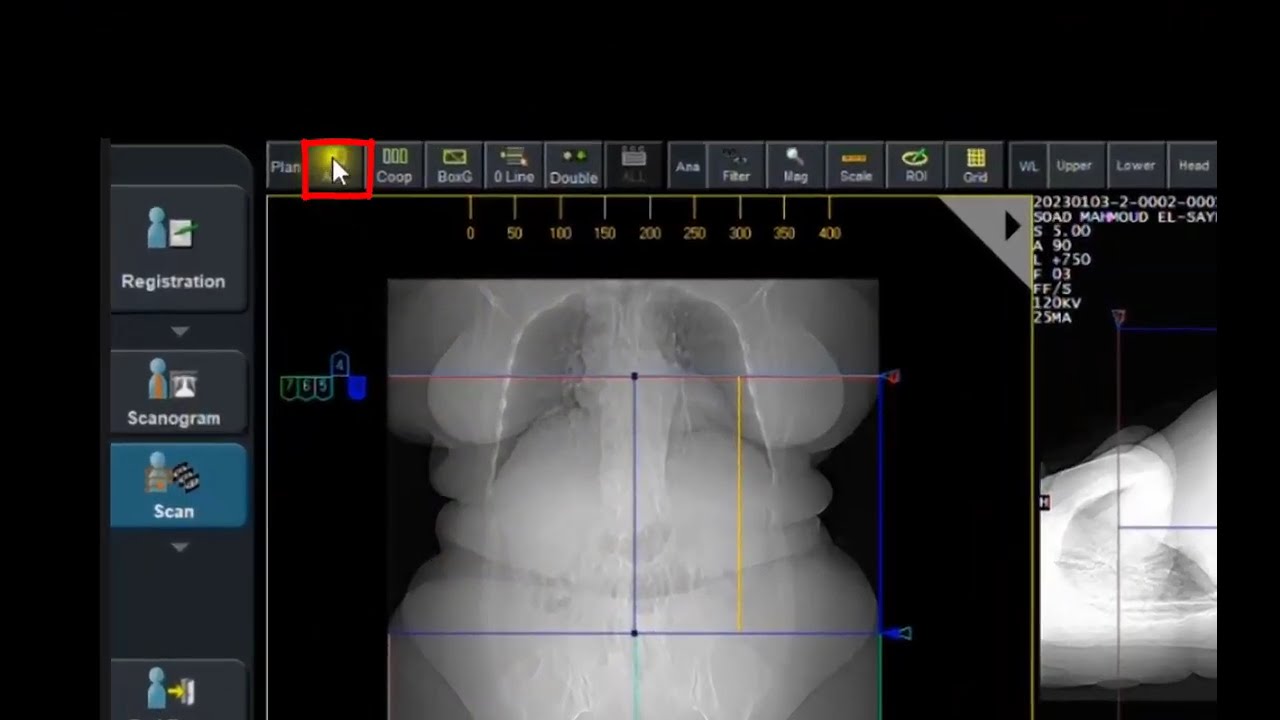
Task: Click the highlighted plan tool under the cursor
Action: click(337, 168)
